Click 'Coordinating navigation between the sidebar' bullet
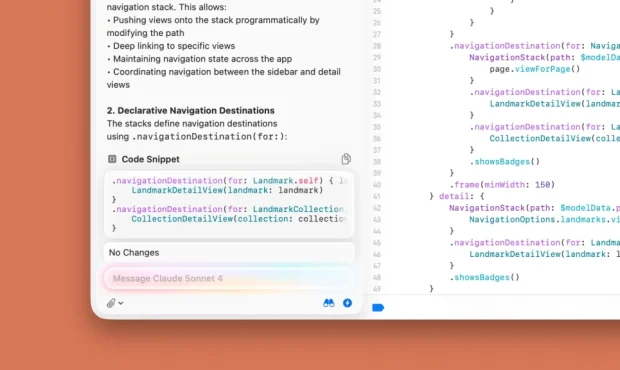 224,78
